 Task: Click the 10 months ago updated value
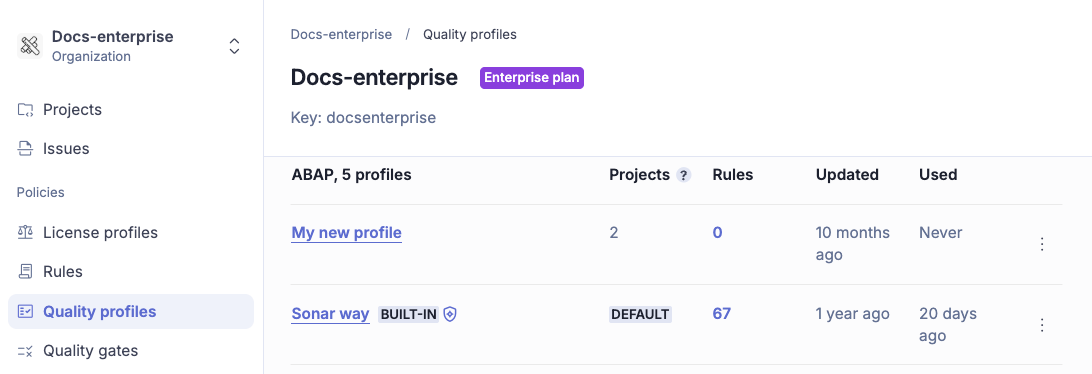coord(852,244)
